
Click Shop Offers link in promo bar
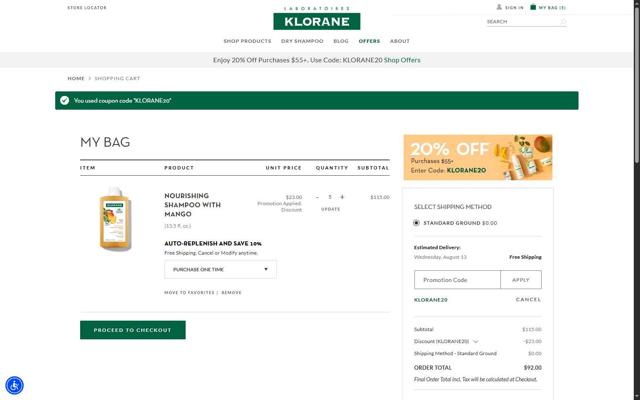point(402,60)
